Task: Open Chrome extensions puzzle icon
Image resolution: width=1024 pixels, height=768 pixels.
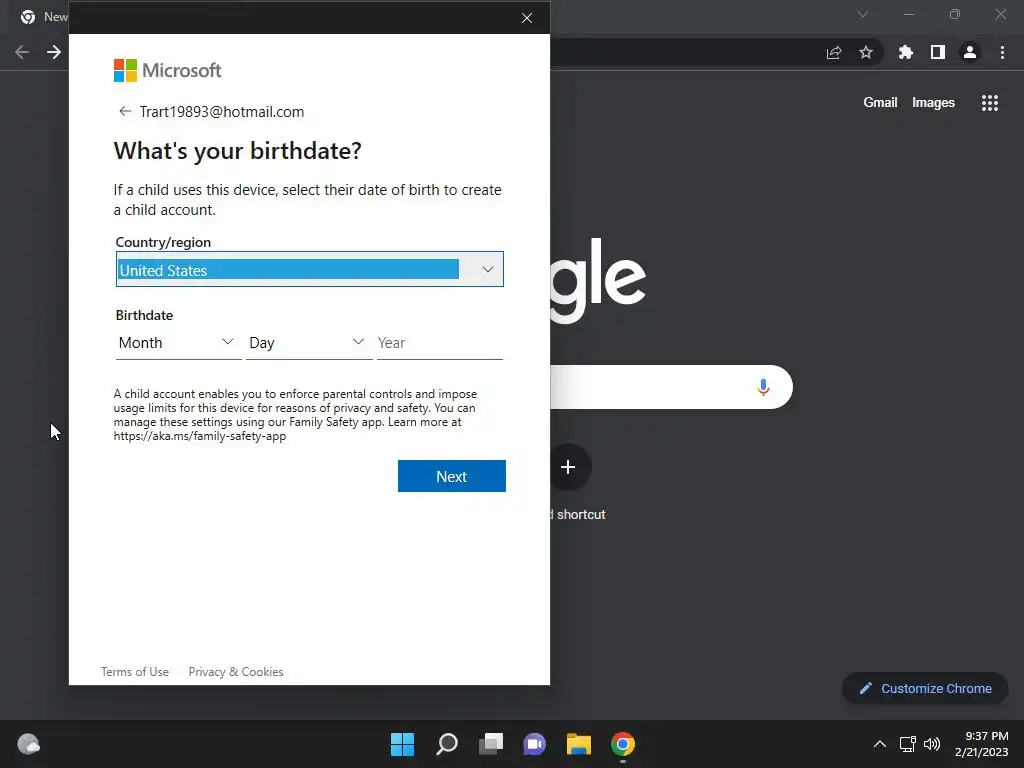Action: (906, 52)
